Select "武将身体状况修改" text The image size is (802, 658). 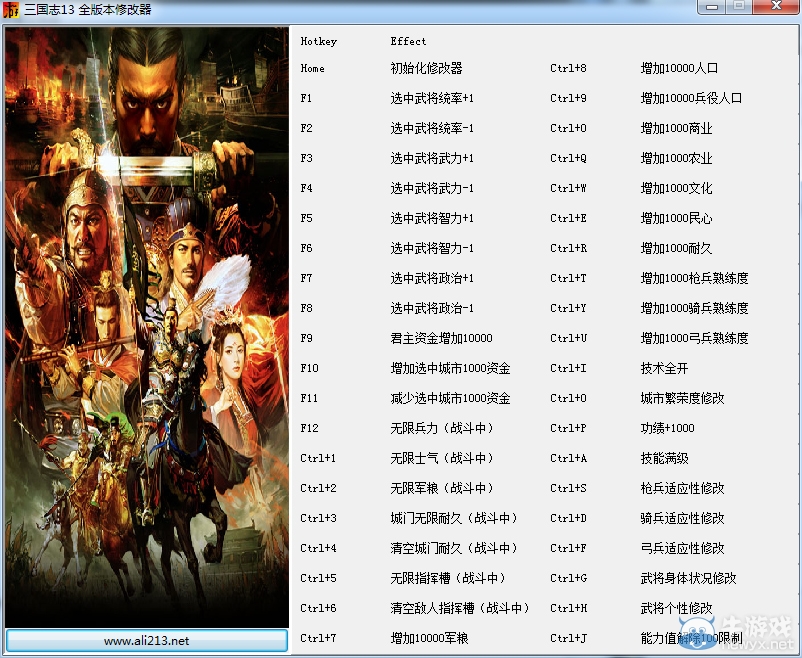[x=688, y=578]
